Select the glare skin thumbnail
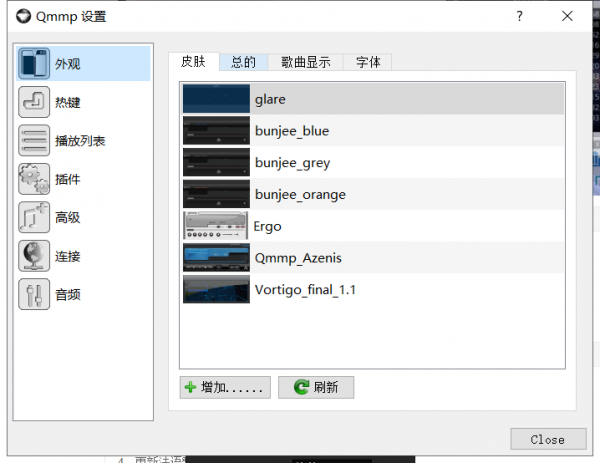 216,99
